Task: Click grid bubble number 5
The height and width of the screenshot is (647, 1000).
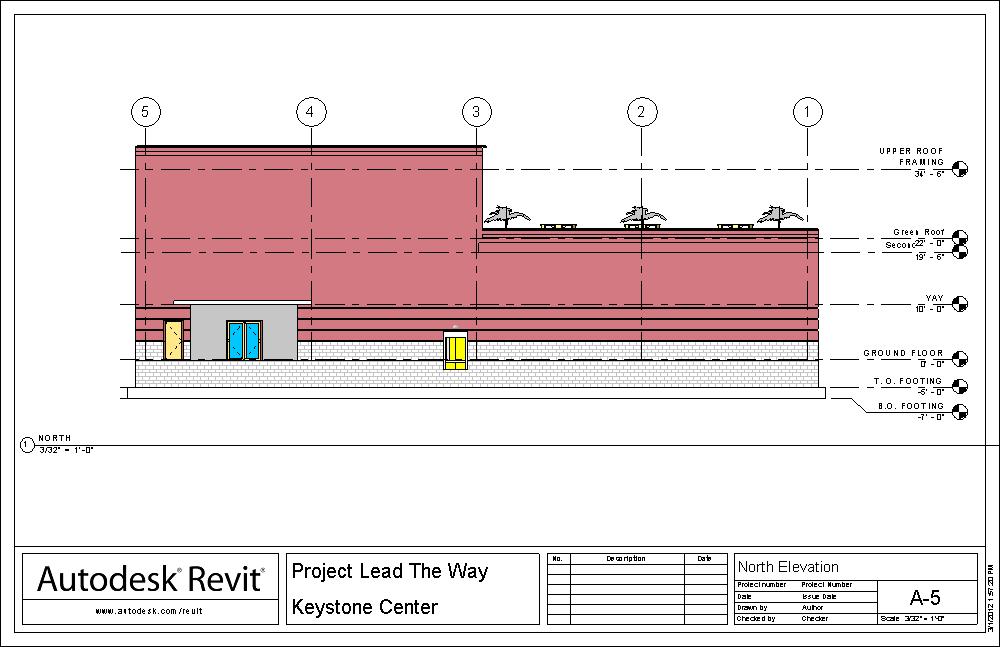Action: click(145, 112)
